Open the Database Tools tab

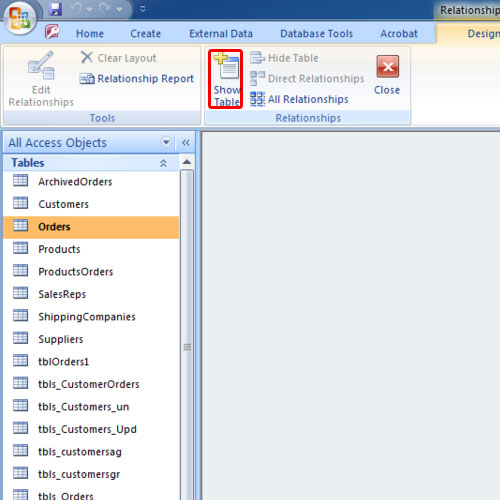[x=316, y=34]
